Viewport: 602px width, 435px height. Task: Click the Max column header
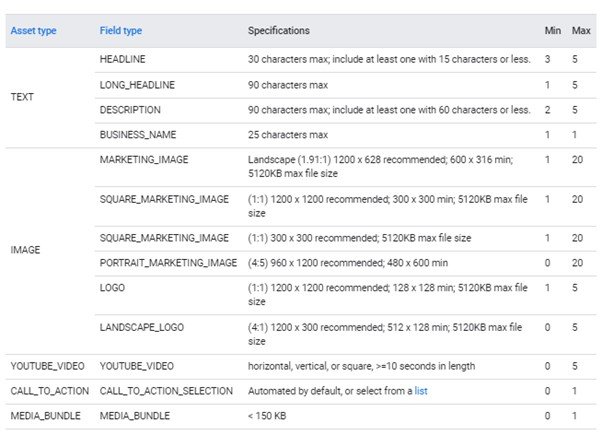581,31
